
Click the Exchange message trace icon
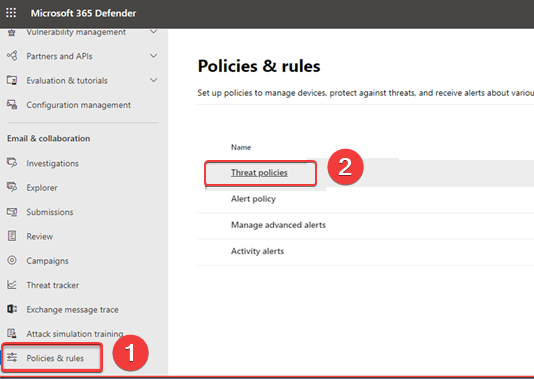12,309
